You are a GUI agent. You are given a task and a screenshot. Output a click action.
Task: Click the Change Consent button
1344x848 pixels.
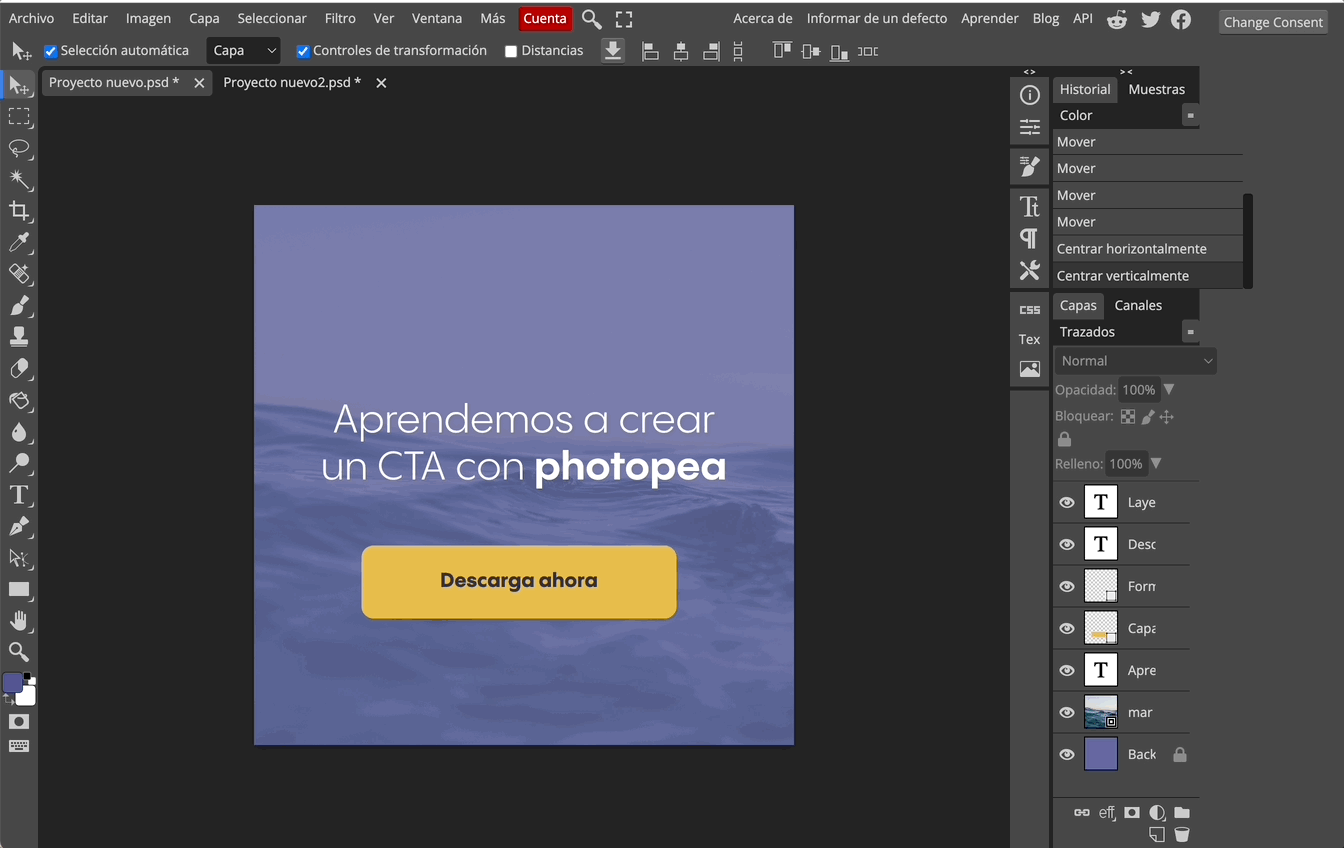click(1272, 22)
